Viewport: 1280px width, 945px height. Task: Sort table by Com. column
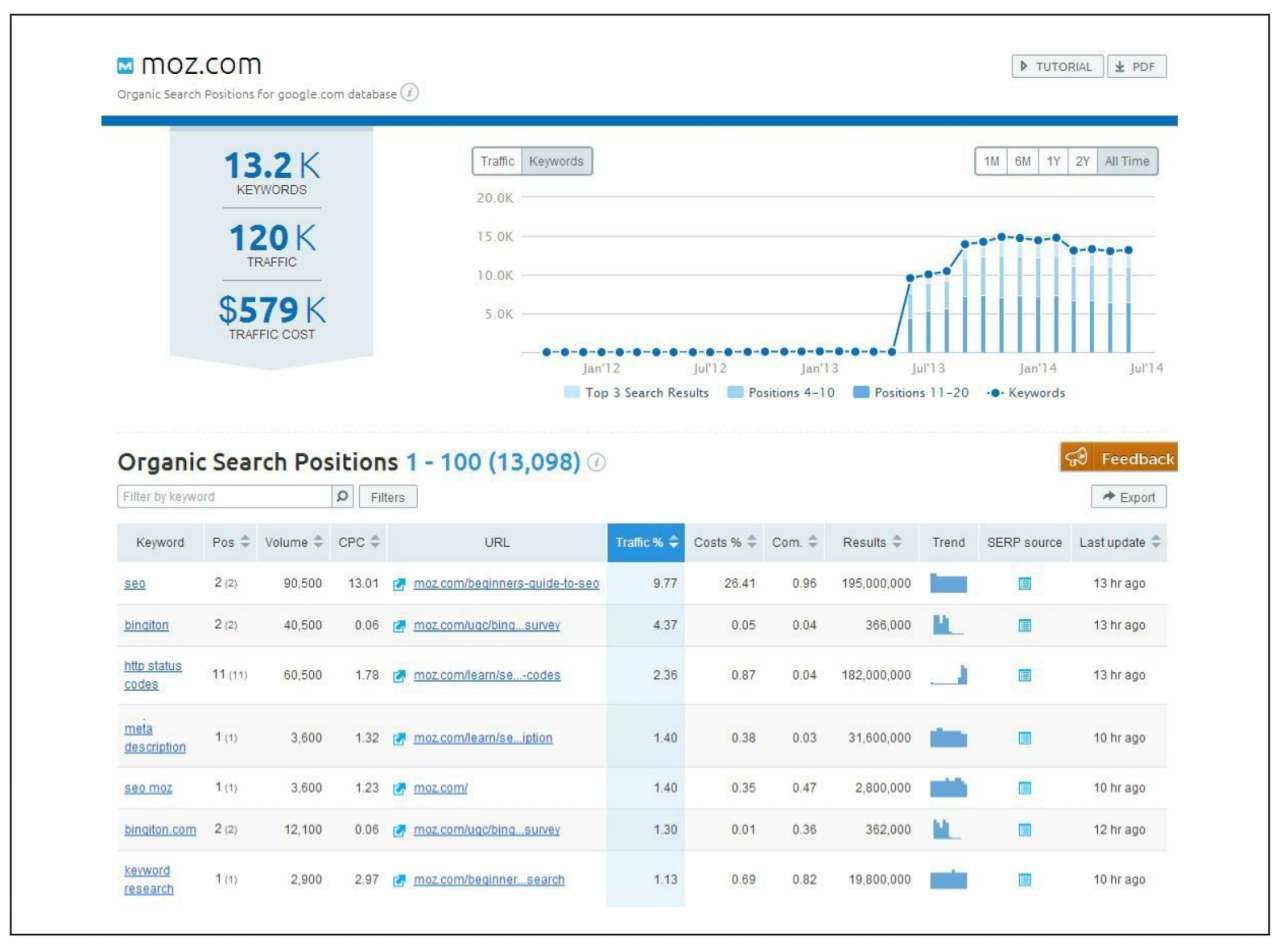[x=795, y=543]
